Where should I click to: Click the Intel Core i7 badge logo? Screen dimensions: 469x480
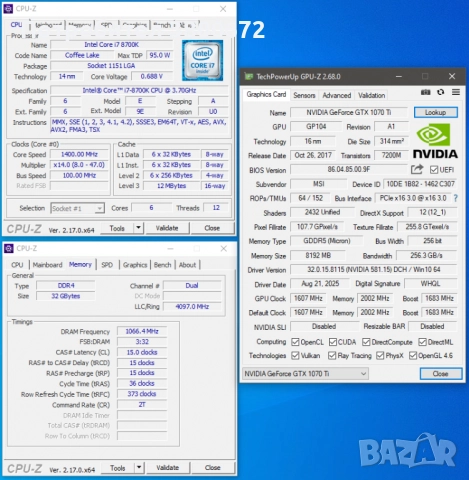[x=202, y=60]
